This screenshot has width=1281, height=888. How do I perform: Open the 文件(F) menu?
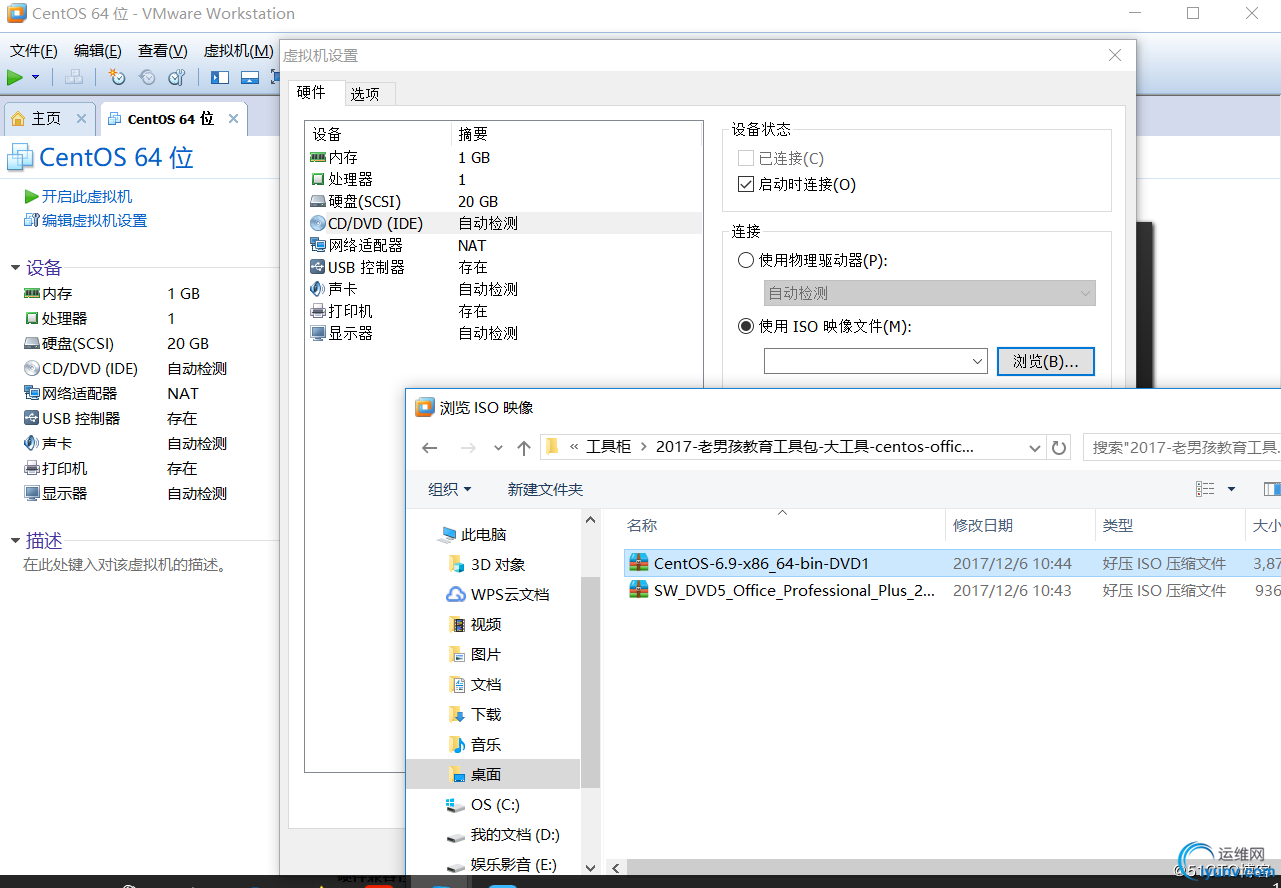click(34, 51)
